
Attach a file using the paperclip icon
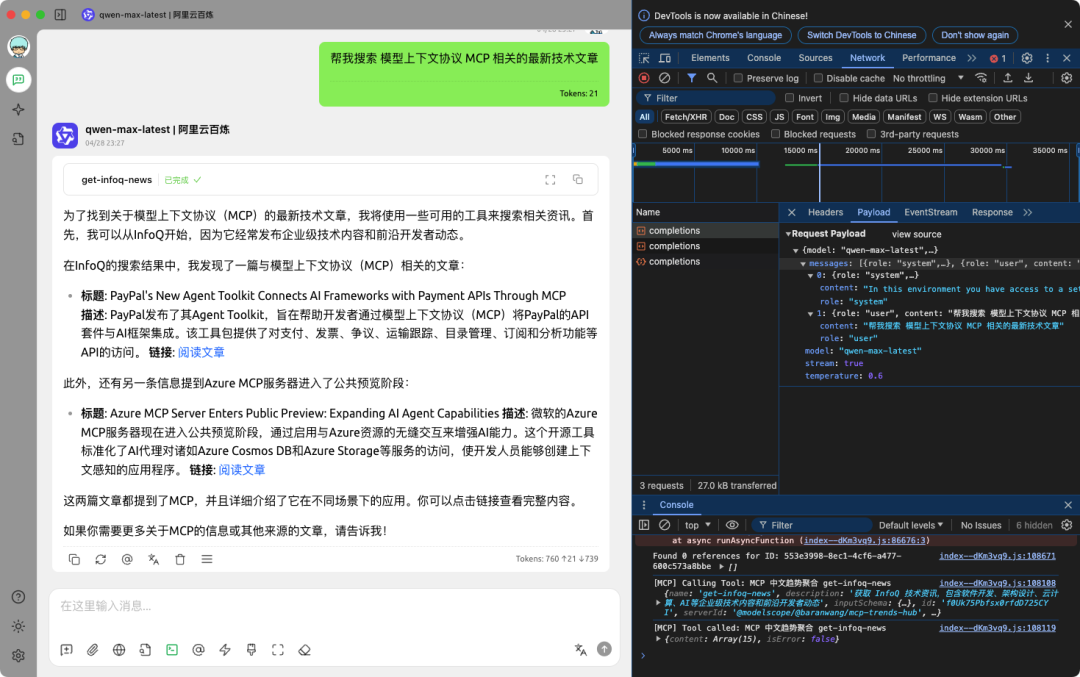92,650
